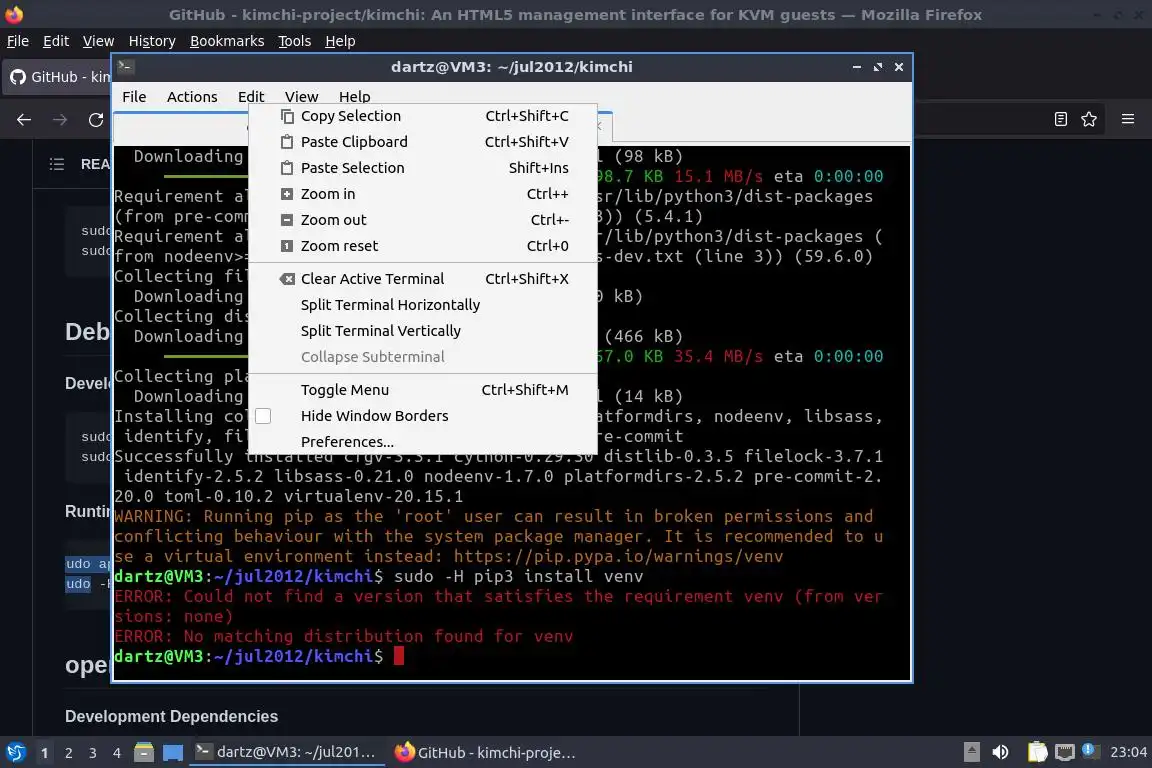Screen dimensions: 1152x768
Task: Switch to workspace 2
Action: pyautogui.click(x=68, y=753)
